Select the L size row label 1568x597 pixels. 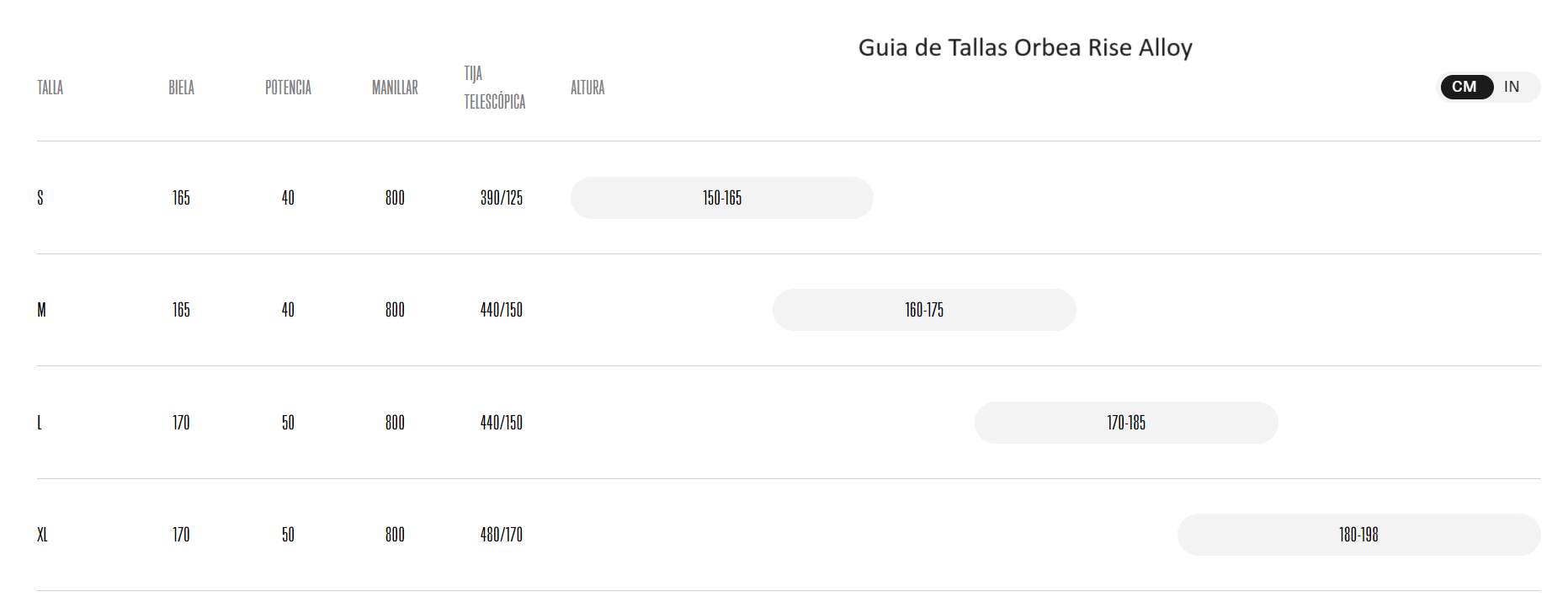click(x=40, y=423)
